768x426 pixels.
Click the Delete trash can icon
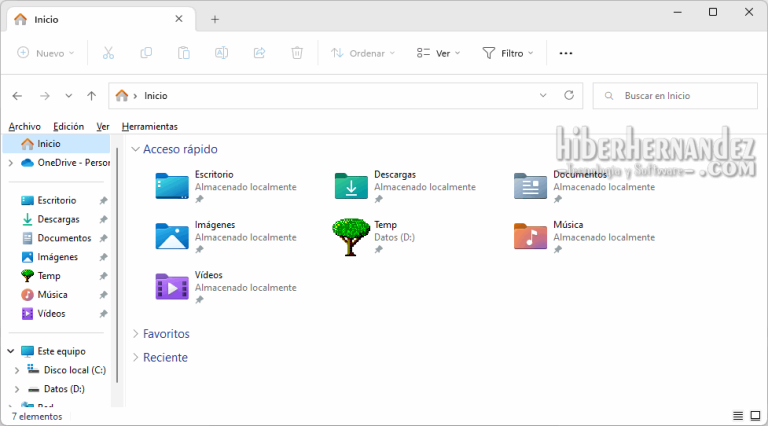pos(297,53)
